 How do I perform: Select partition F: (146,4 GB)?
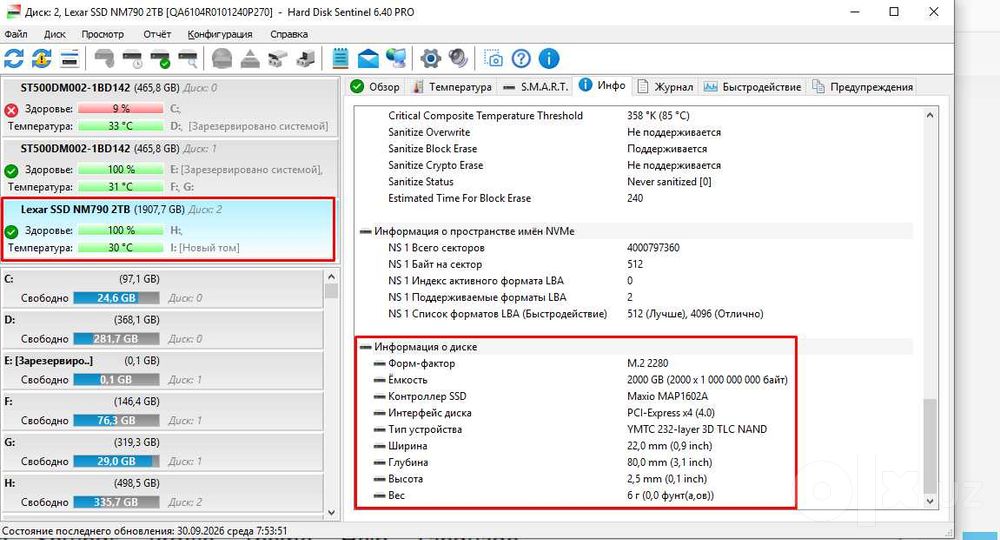163,411
